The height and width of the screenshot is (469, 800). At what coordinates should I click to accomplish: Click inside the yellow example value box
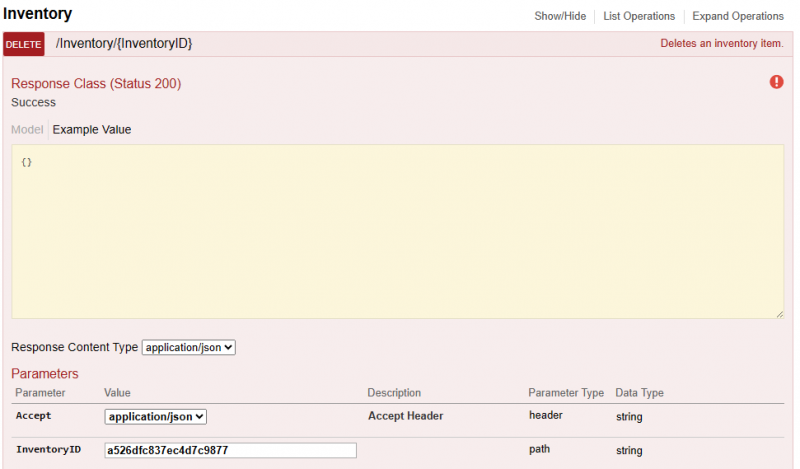397,231
